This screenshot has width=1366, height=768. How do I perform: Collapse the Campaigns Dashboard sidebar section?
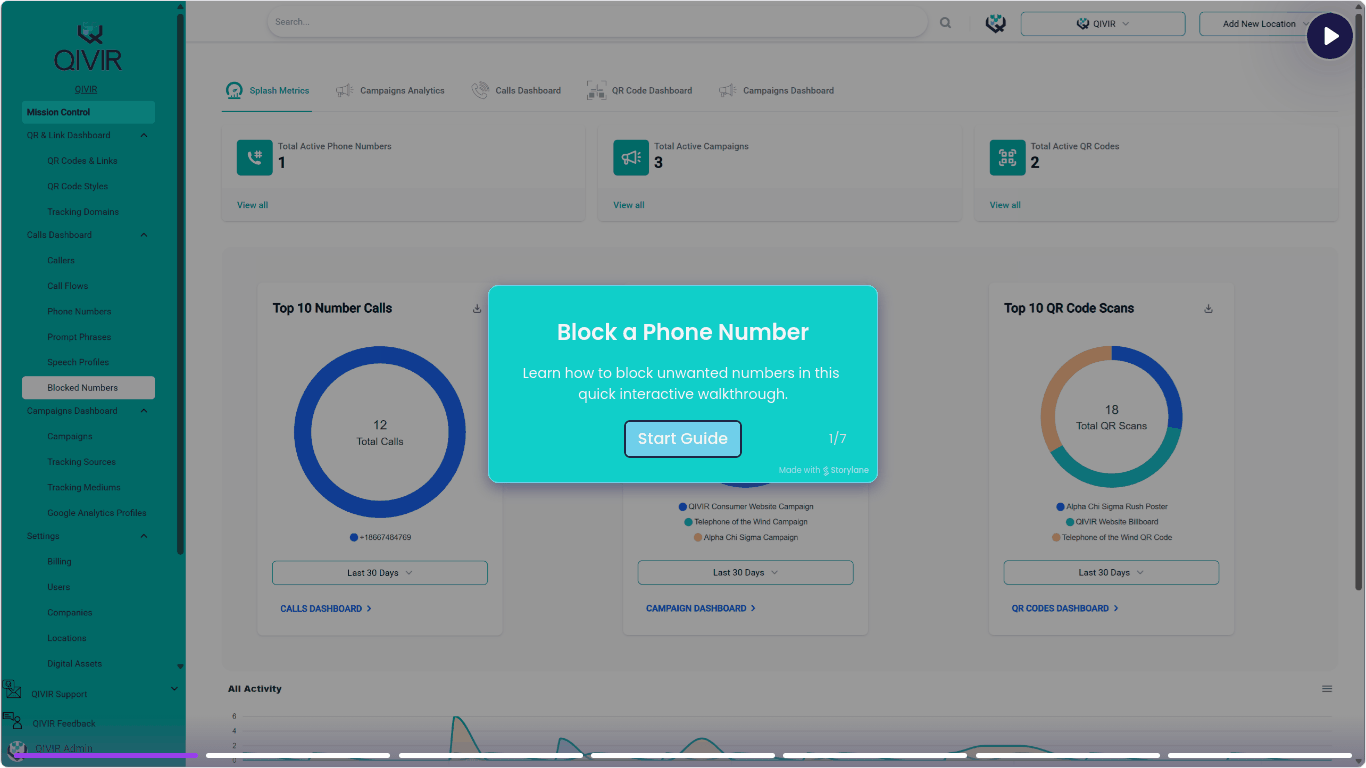coord(144,411)
